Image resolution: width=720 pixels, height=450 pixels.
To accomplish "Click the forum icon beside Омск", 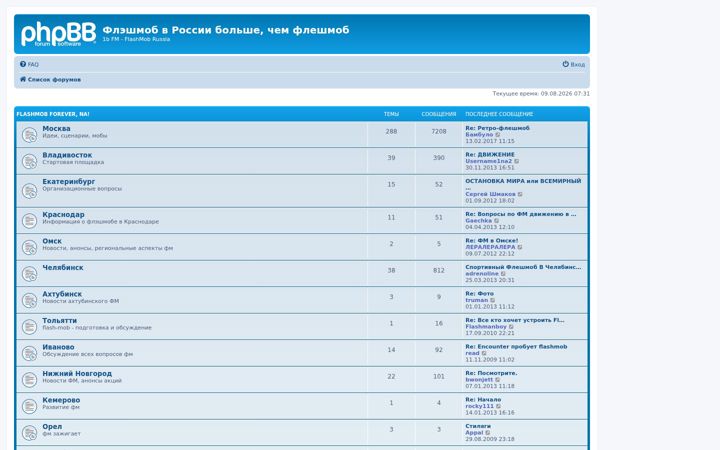I will pos(29,248).
